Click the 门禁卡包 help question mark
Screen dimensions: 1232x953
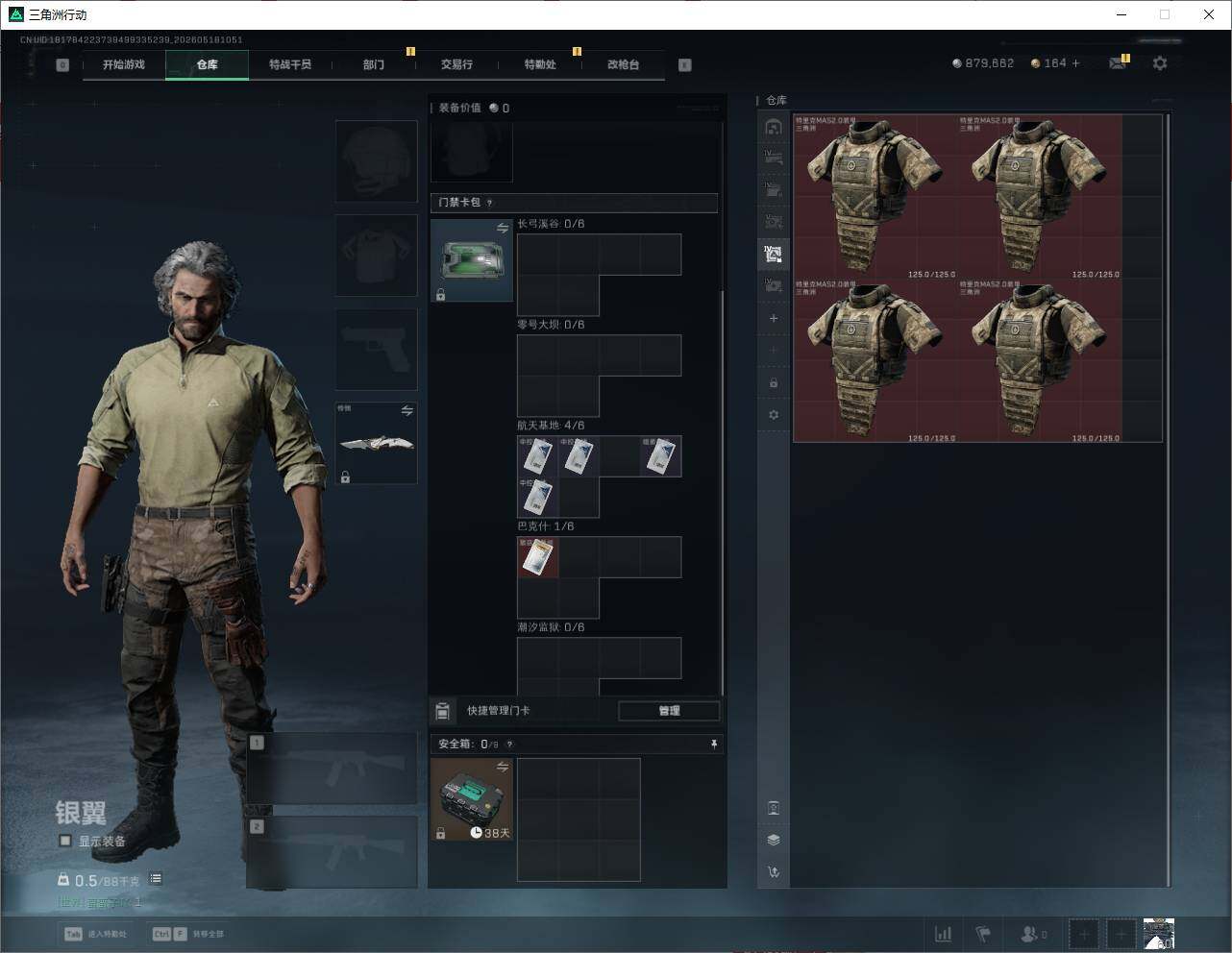pos(490,203)
